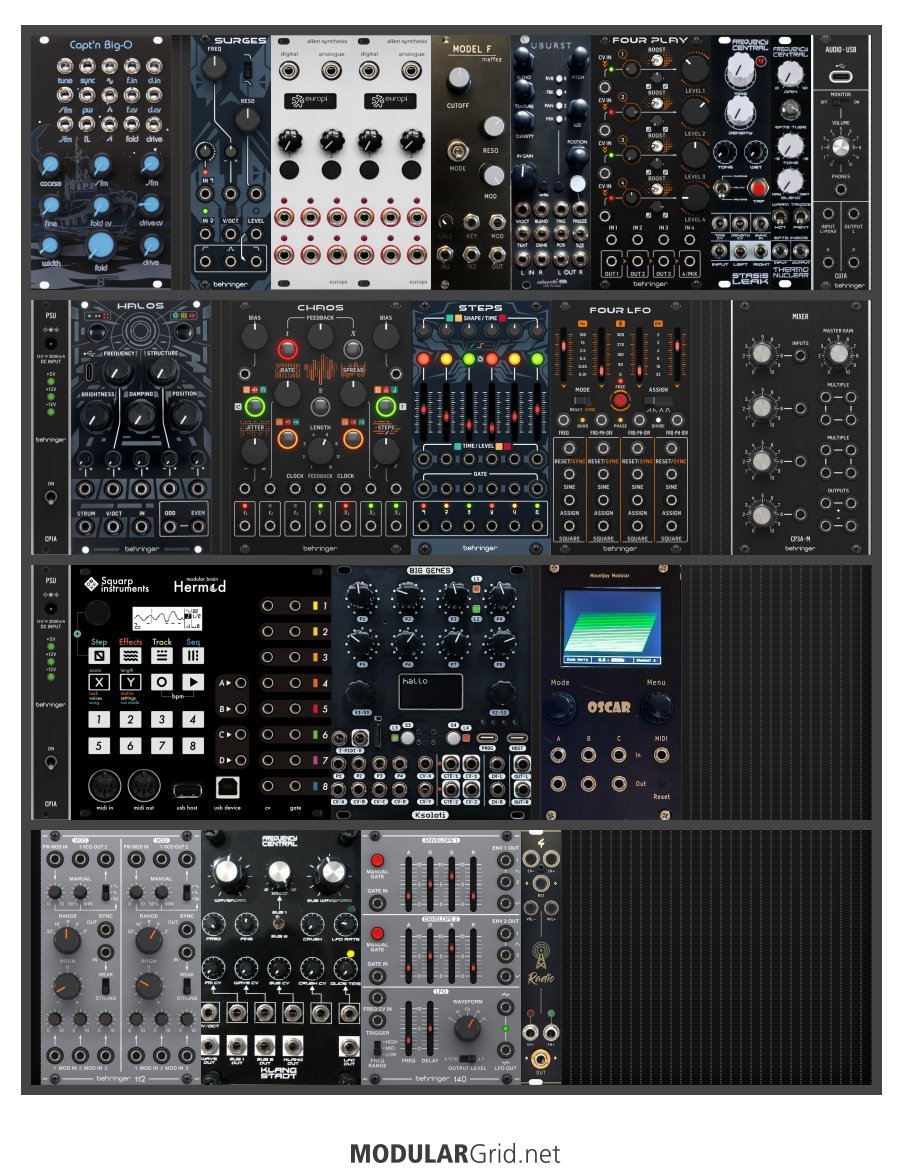Screen dimensions: 912x1175
Task: Click the MANUAL GATE button of Envelope 1
Action: point(377,860)
